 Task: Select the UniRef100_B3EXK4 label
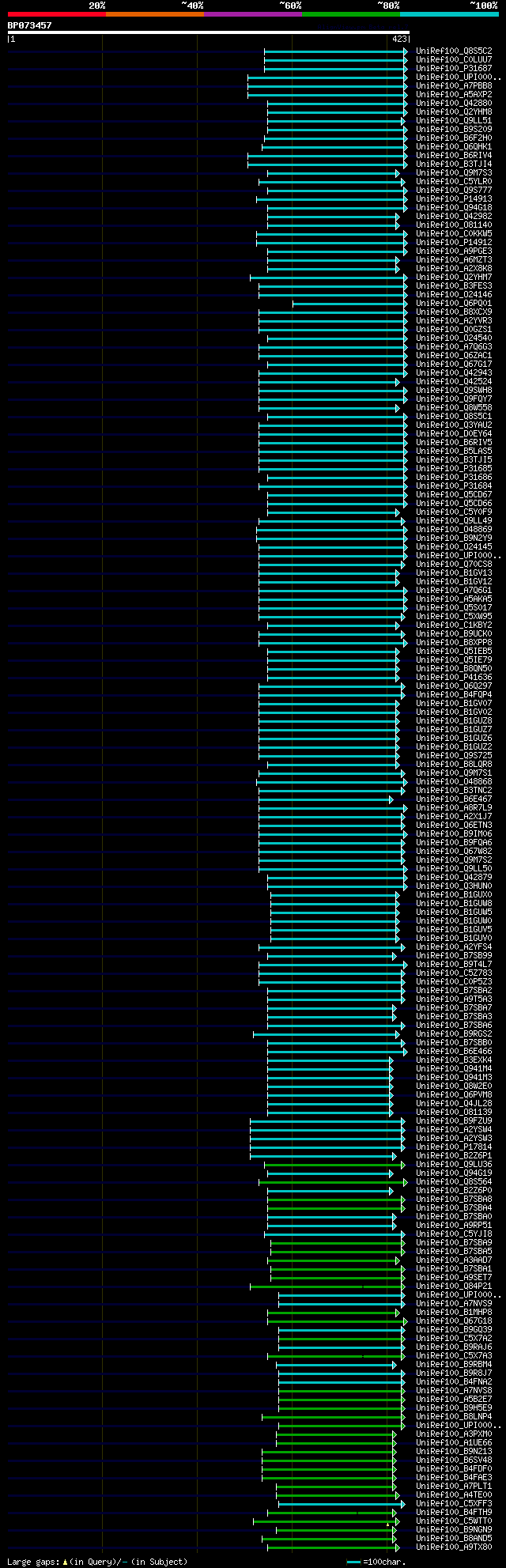454,1060
